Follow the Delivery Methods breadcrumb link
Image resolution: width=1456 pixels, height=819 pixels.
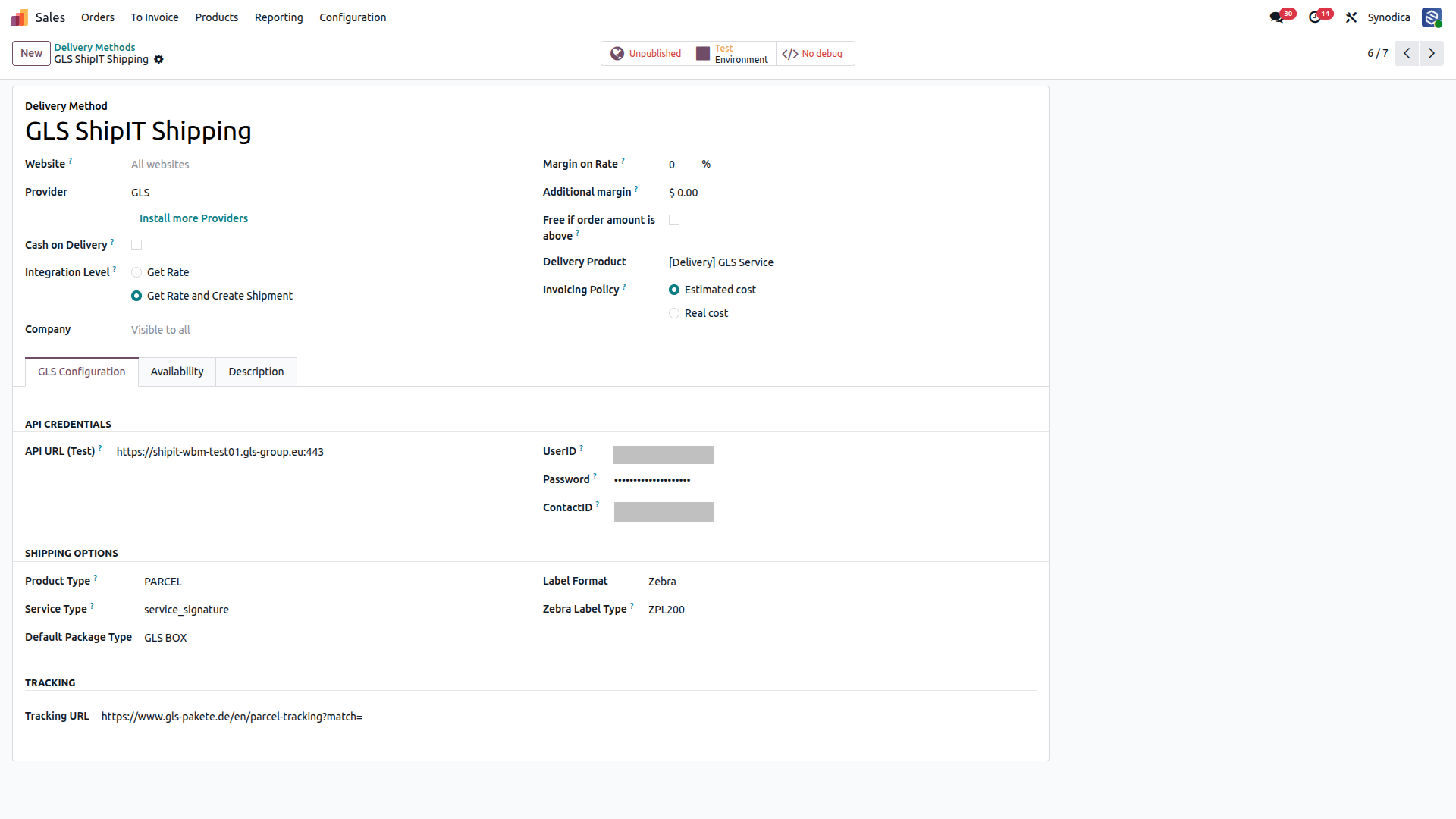coord(94,47)
